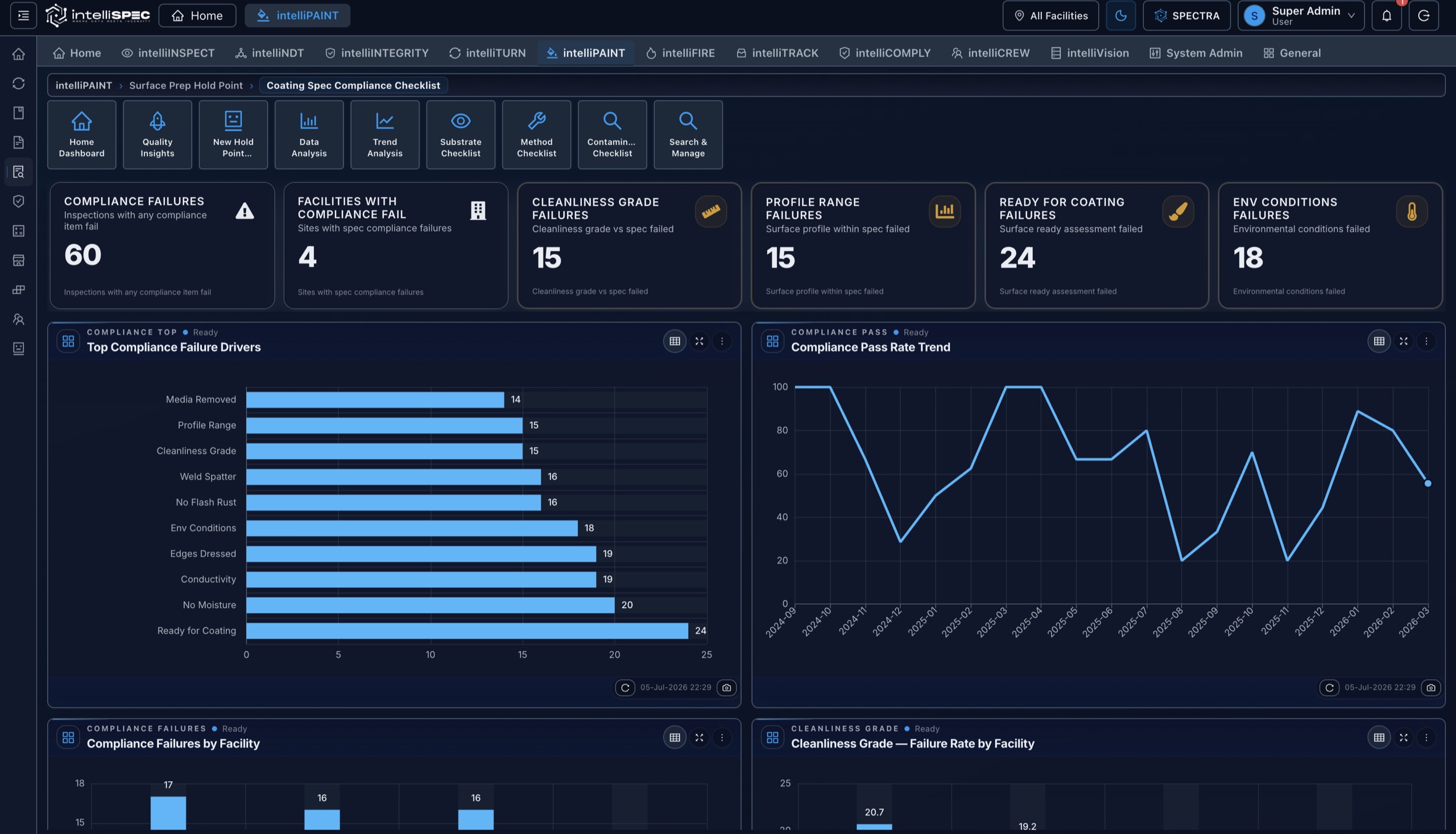
Task: Toggle table view for Top Compliance Failure Drivers
Action: [x=675, y=341]
